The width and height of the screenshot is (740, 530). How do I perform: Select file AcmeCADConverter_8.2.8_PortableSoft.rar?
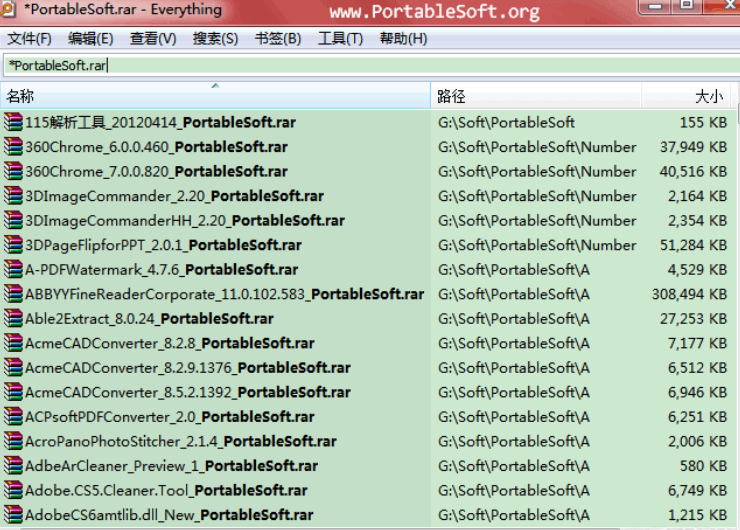coord(170,343)
